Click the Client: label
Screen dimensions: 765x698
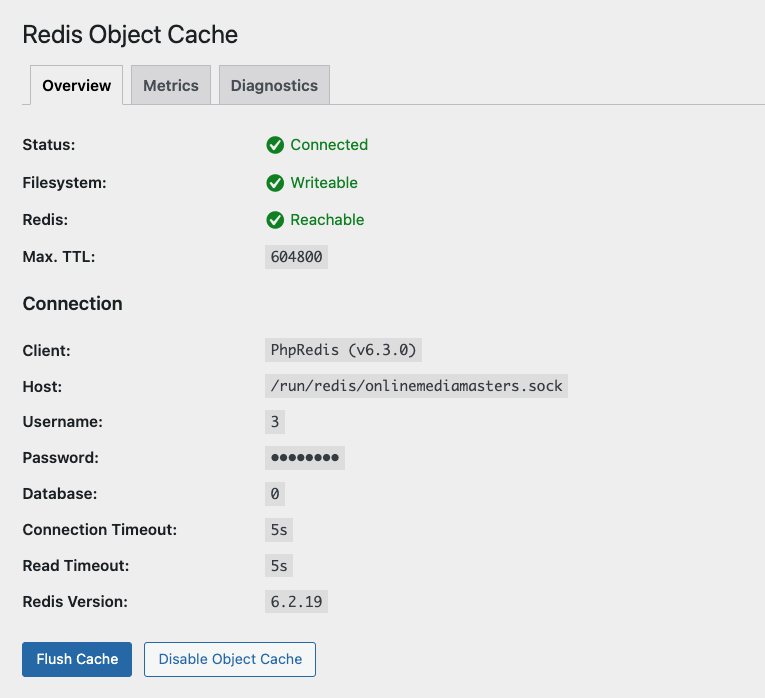pyautogui.click(x=46, y=350)
